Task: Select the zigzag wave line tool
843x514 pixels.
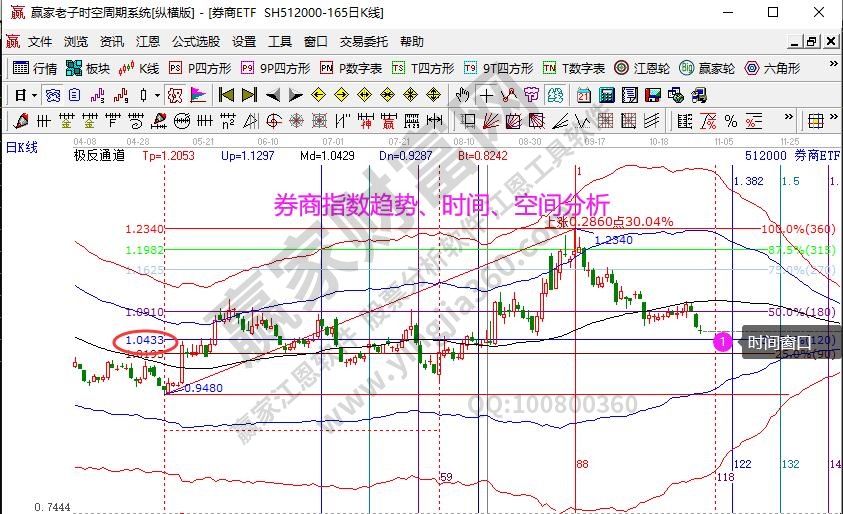Action: [x=582, y=121]
